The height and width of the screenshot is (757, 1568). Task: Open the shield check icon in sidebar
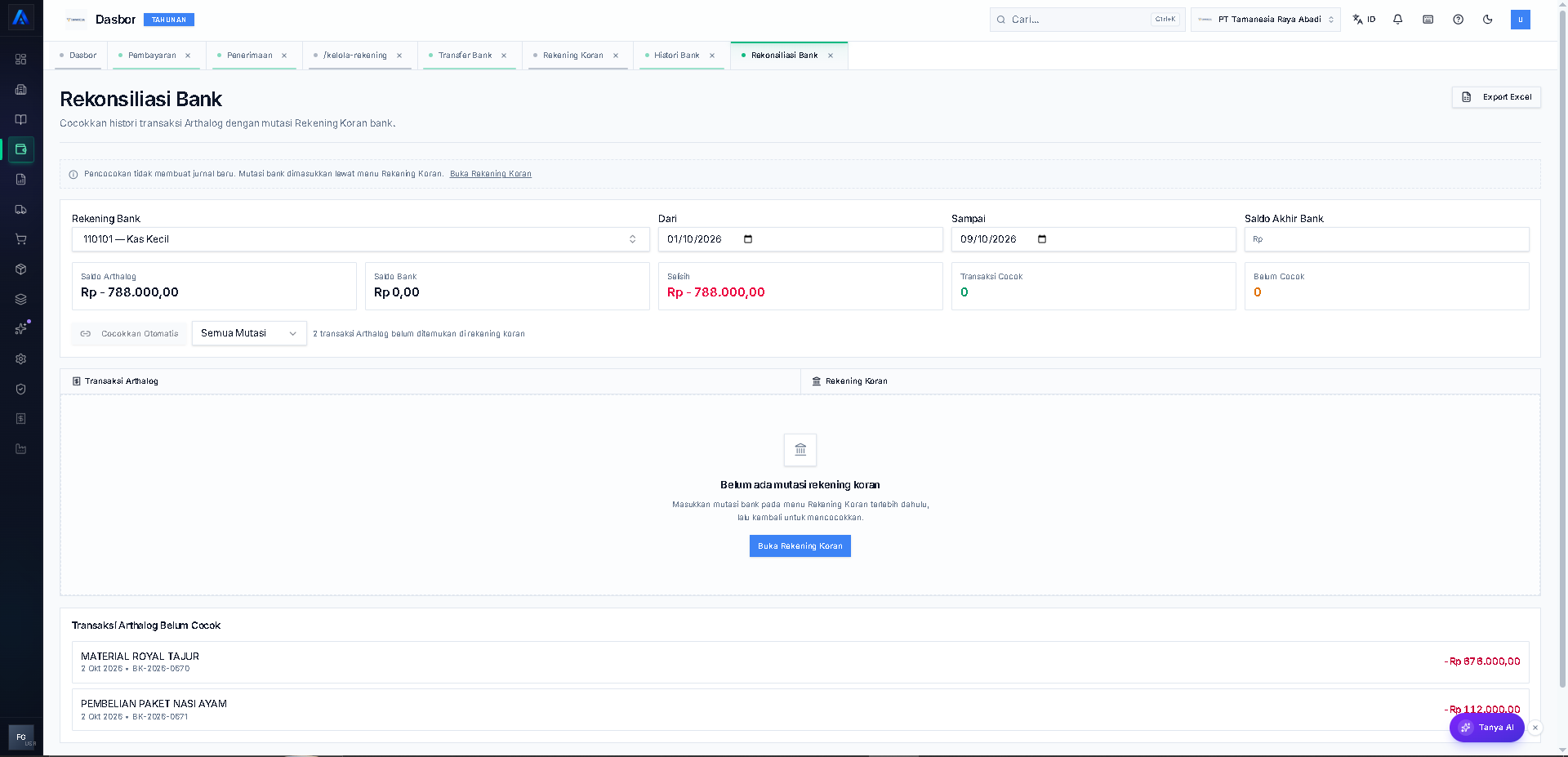(21, 390)
